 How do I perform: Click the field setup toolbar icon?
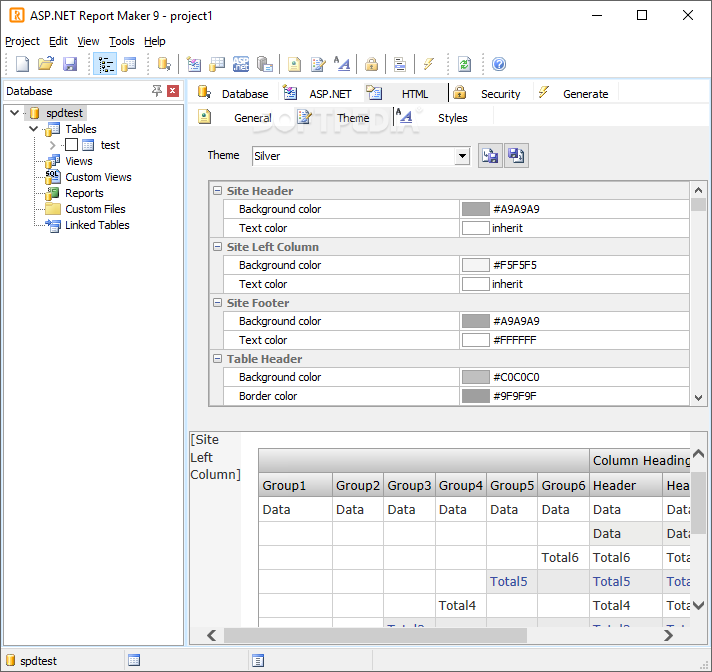(x=194, y=64)
